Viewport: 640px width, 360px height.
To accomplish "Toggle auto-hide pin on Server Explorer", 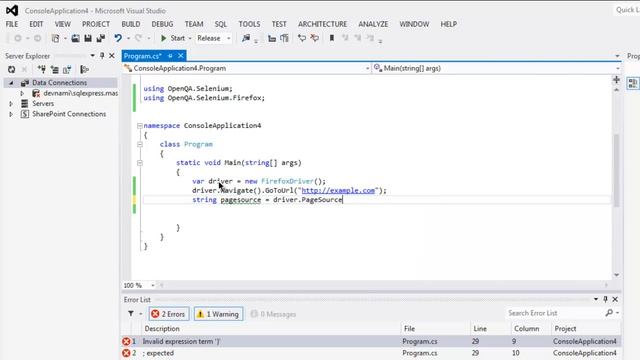I will [x=102, y=56].
